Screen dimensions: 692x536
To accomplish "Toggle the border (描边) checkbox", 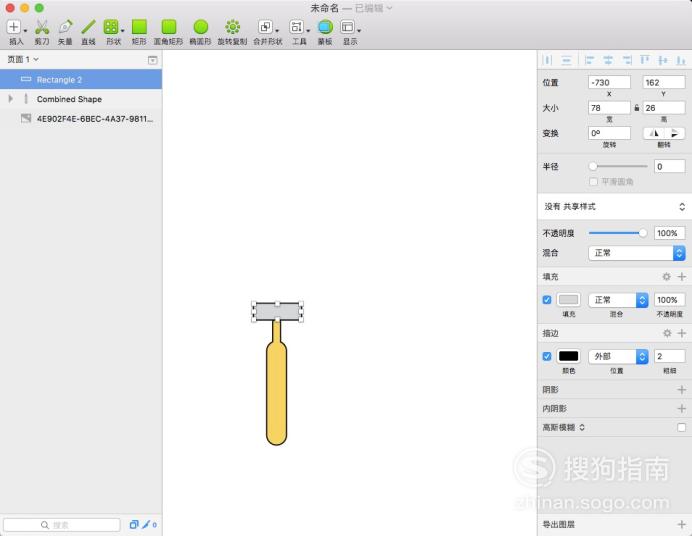I will (x=547, y=356).
